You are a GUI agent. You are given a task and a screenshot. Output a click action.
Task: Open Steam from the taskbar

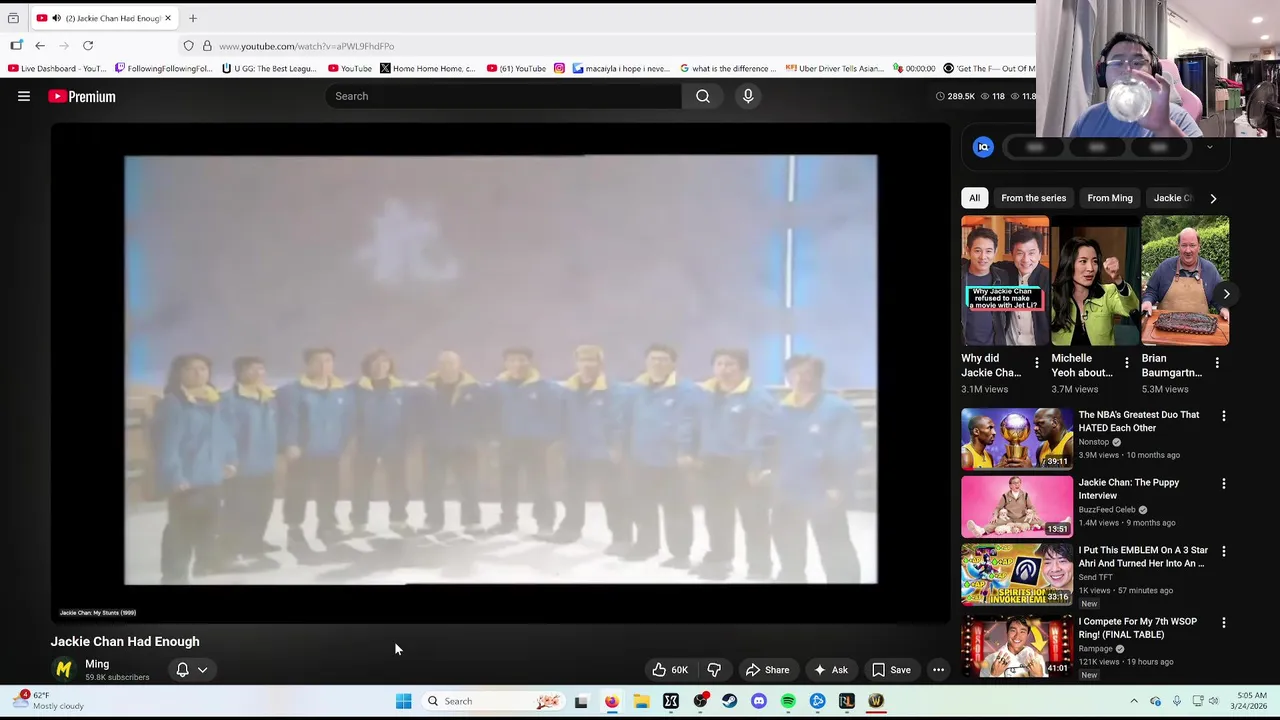coord(729,701)
